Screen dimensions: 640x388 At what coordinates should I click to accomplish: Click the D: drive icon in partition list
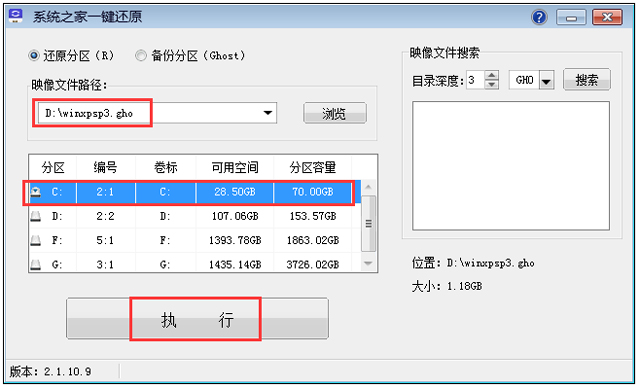tap(36, 216)
